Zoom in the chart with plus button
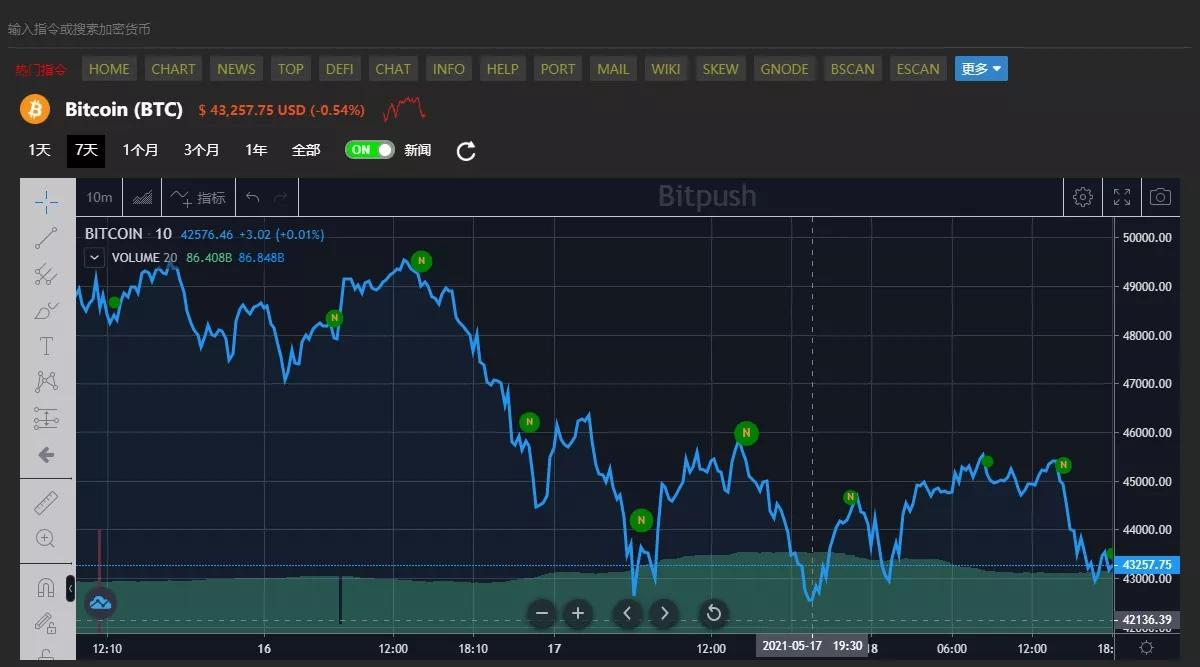 [578, 613]
